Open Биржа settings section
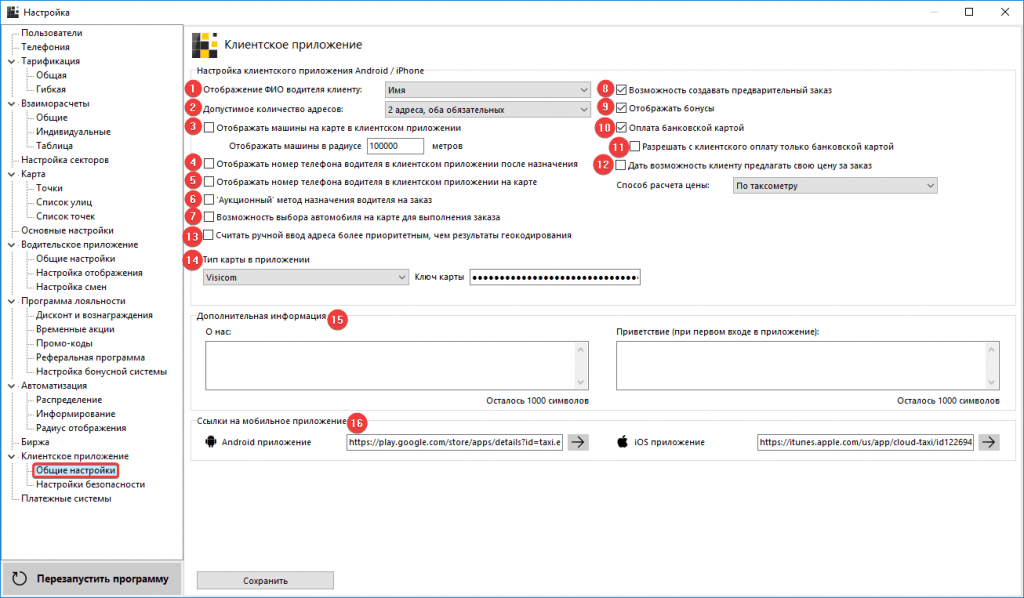The image size is (1024, 598). click(35, 442)
